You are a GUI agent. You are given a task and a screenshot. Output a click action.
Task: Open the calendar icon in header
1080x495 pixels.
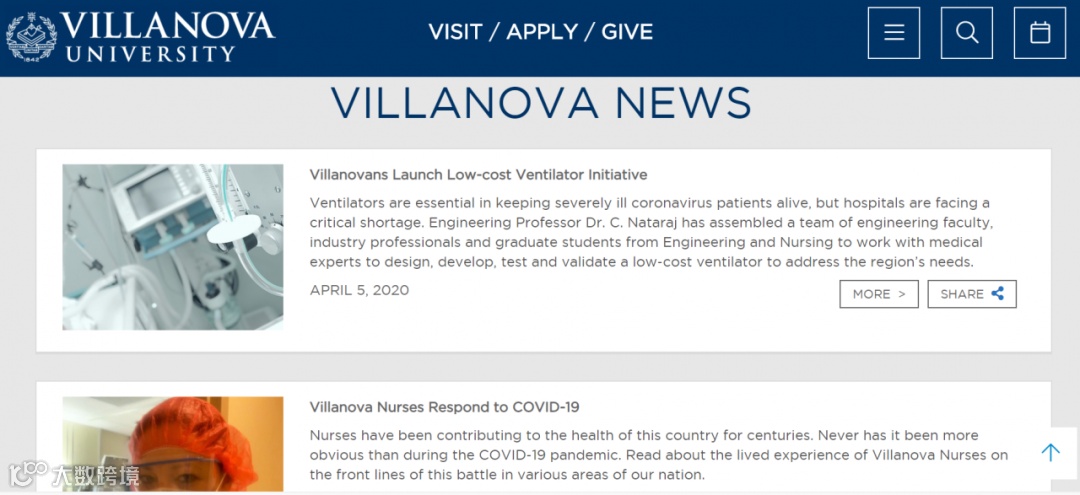[1039, 33]
